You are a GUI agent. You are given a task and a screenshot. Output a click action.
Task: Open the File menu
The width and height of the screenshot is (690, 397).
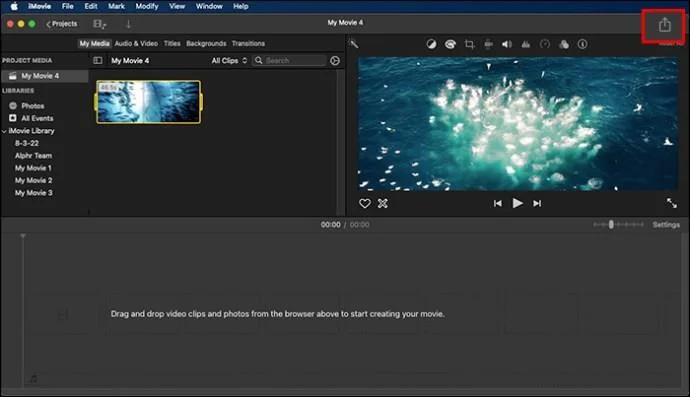tap(67, 6)
